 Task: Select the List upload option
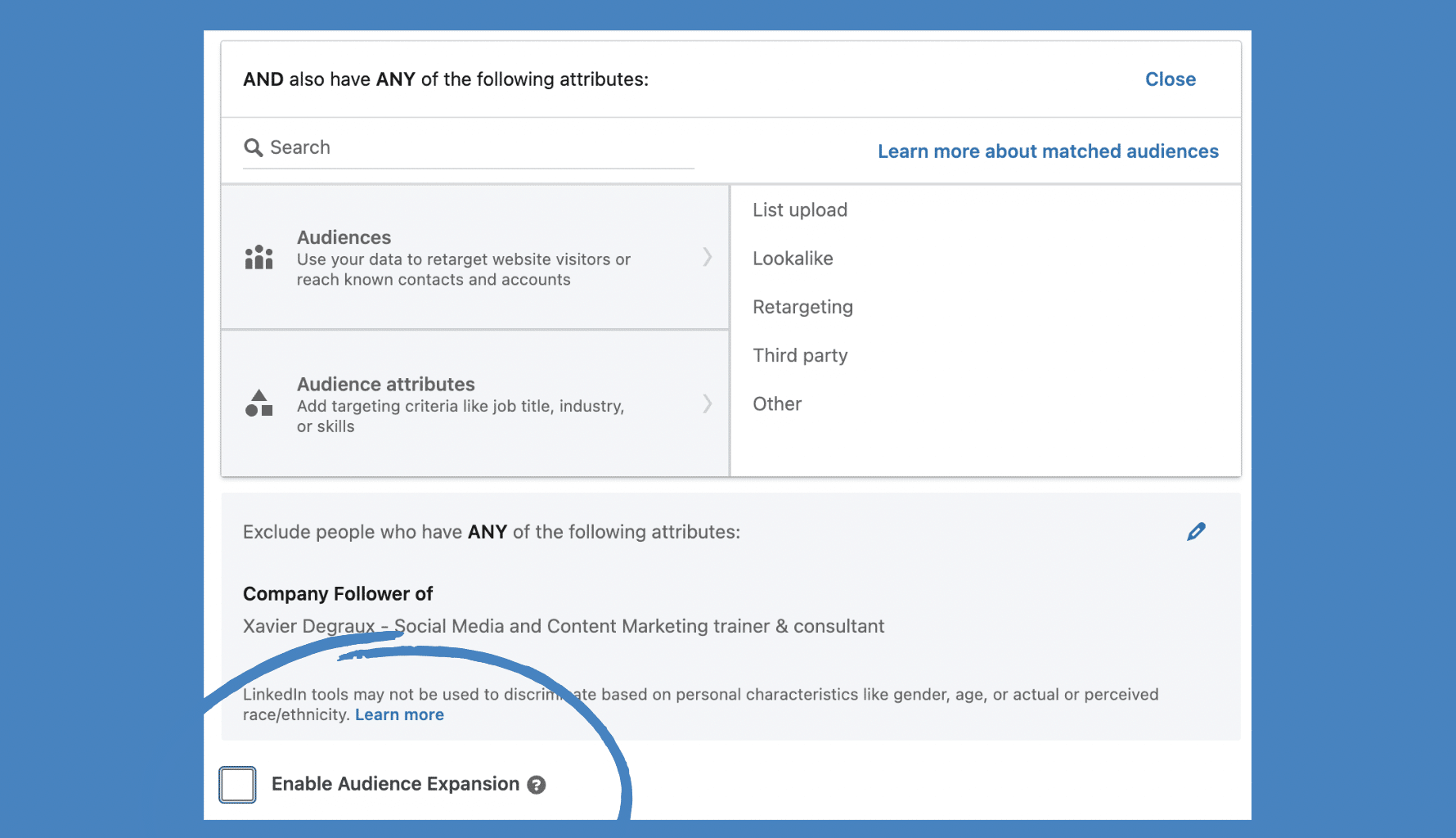pos(799,210)
